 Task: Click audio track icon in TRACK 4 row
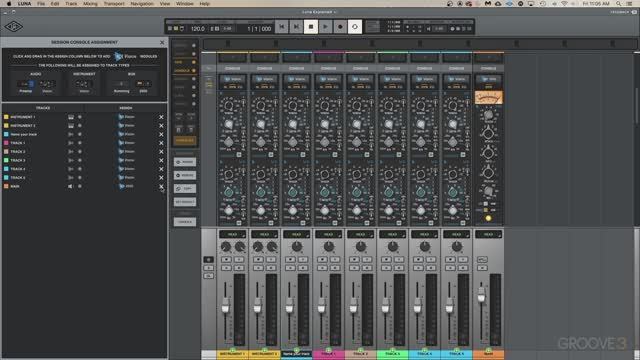[71, 169]
